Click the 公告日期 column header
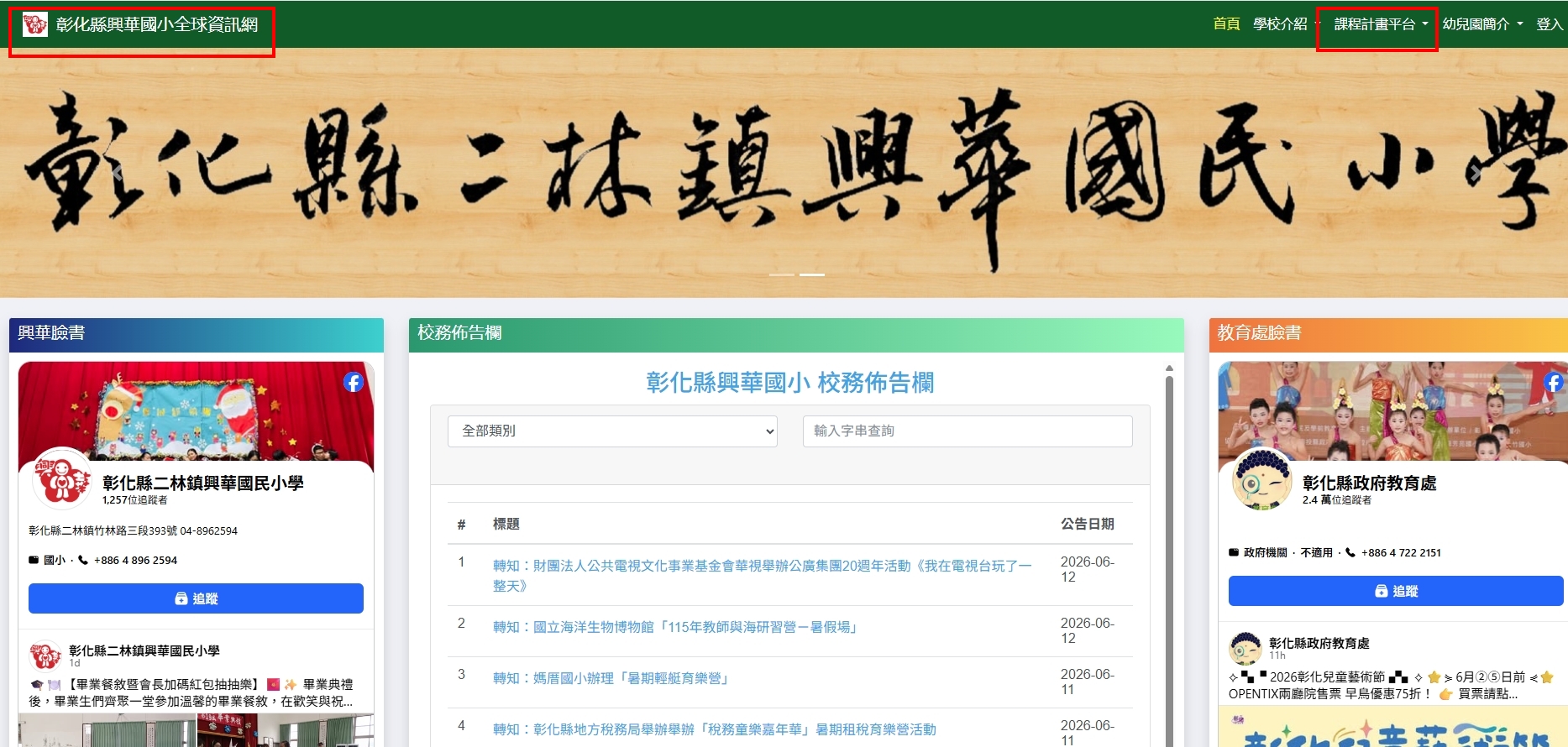 click(x=1088, y=524)
